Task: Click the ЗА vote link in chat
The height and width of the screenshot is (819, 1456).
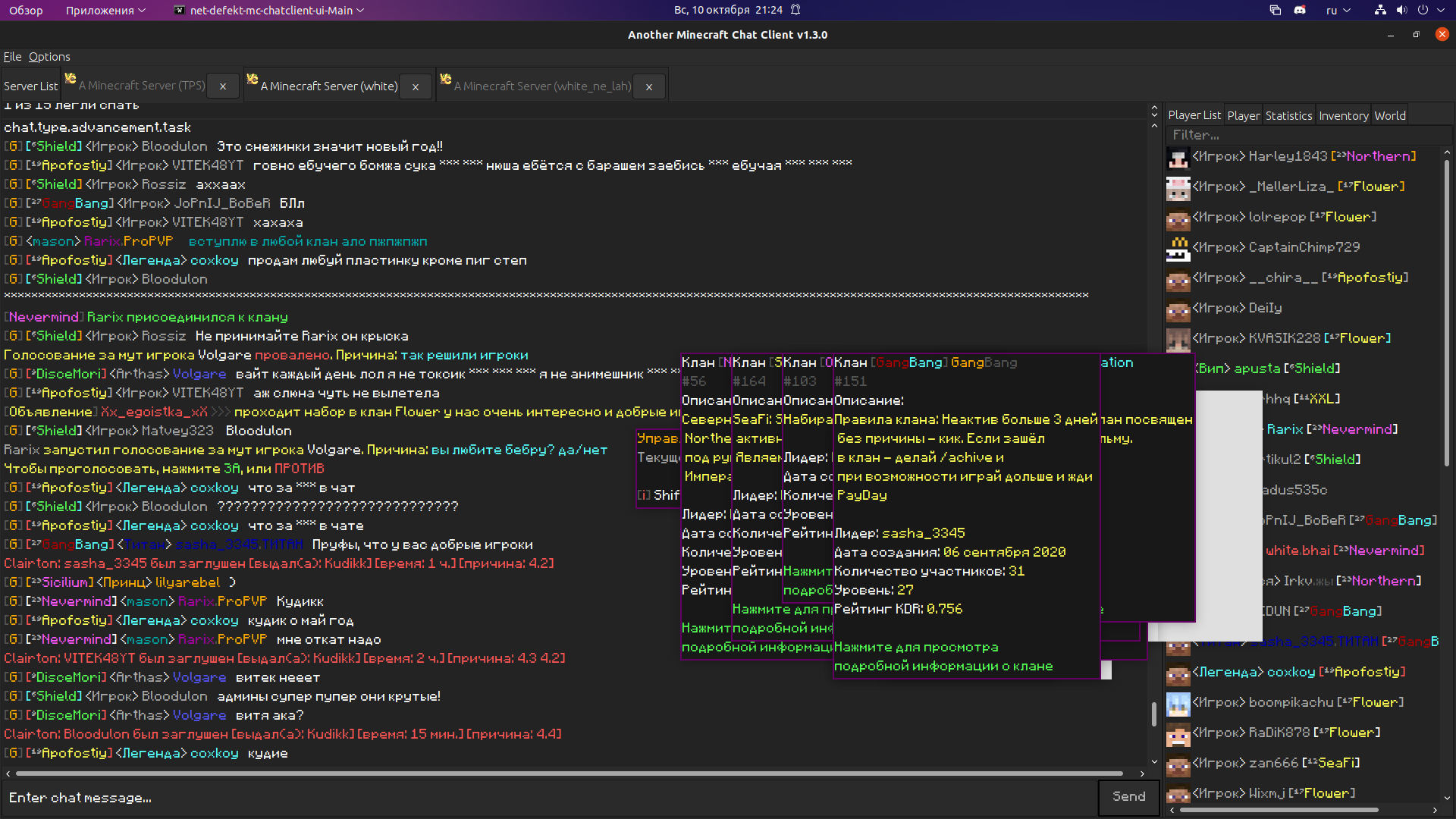Action: pos(232,469)
